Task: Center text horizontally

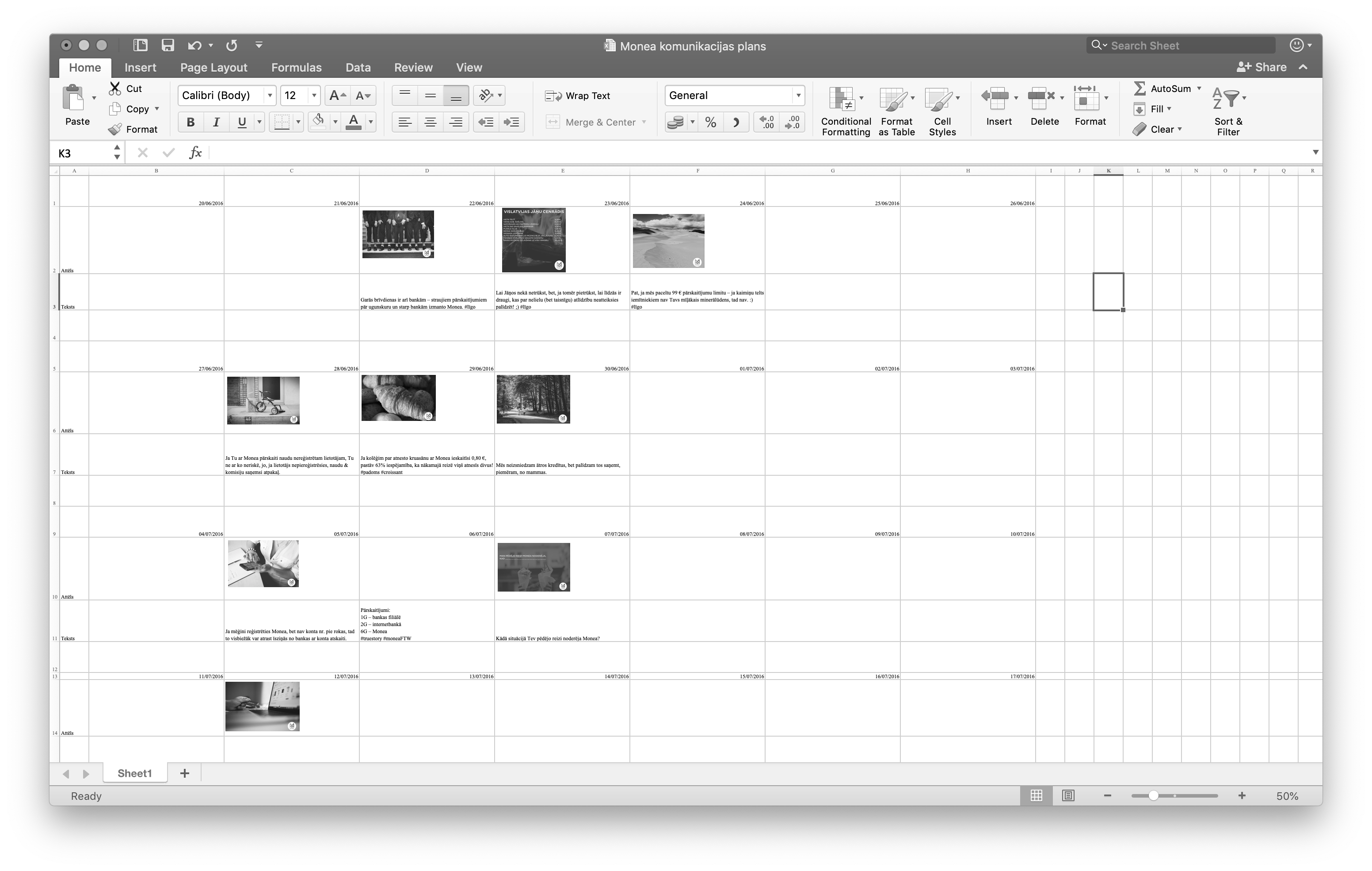Action: [x=430, y=122]
